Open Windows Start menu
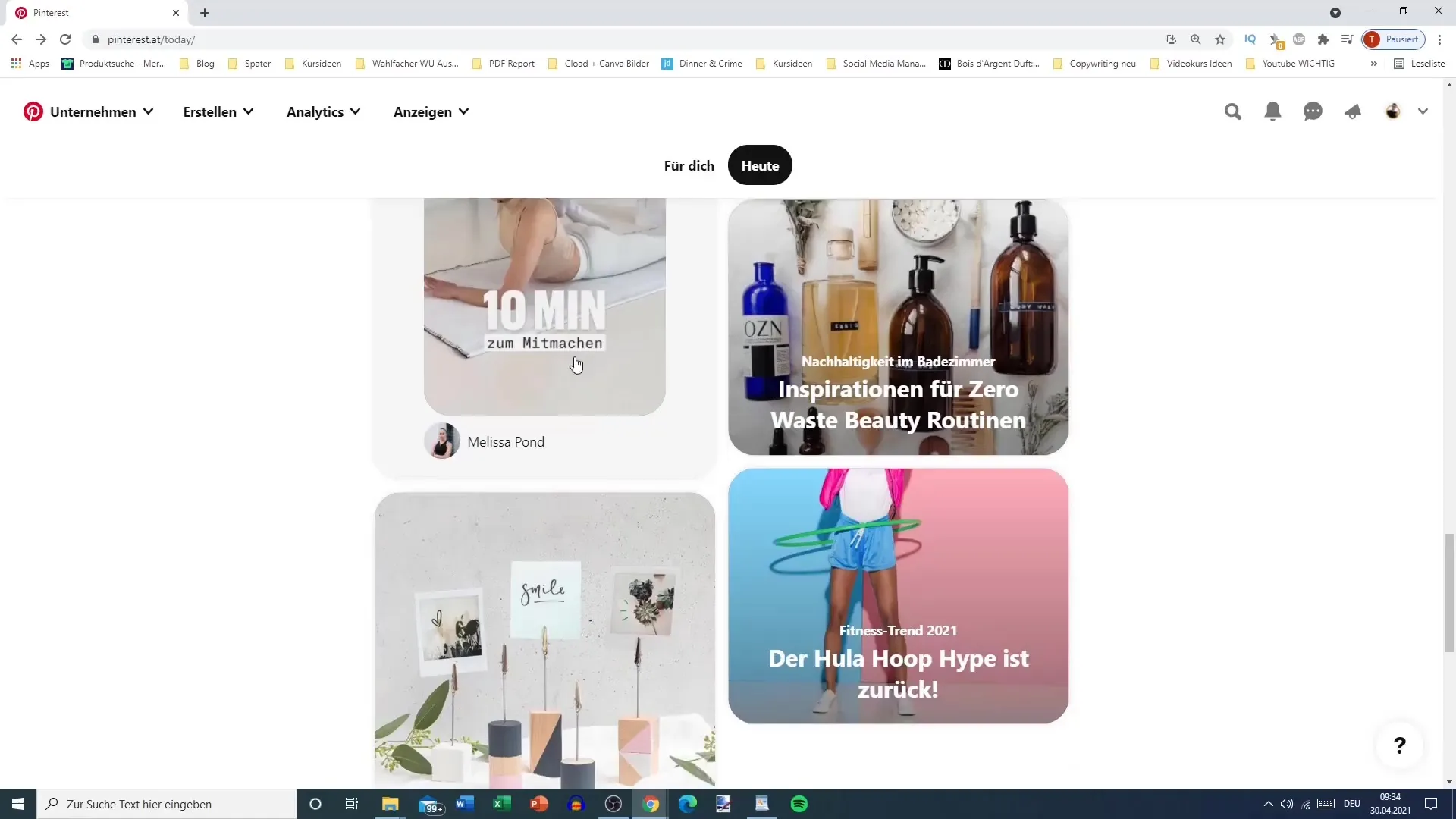 18,804
